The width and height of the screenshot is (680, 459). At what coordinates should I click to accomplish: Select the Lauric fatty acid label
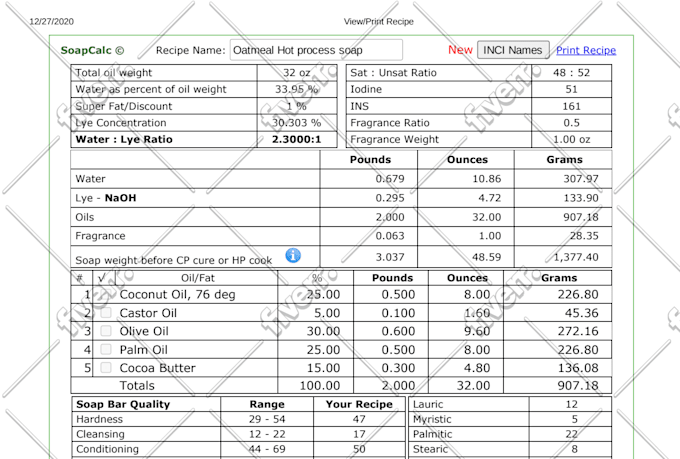(428, 404)
